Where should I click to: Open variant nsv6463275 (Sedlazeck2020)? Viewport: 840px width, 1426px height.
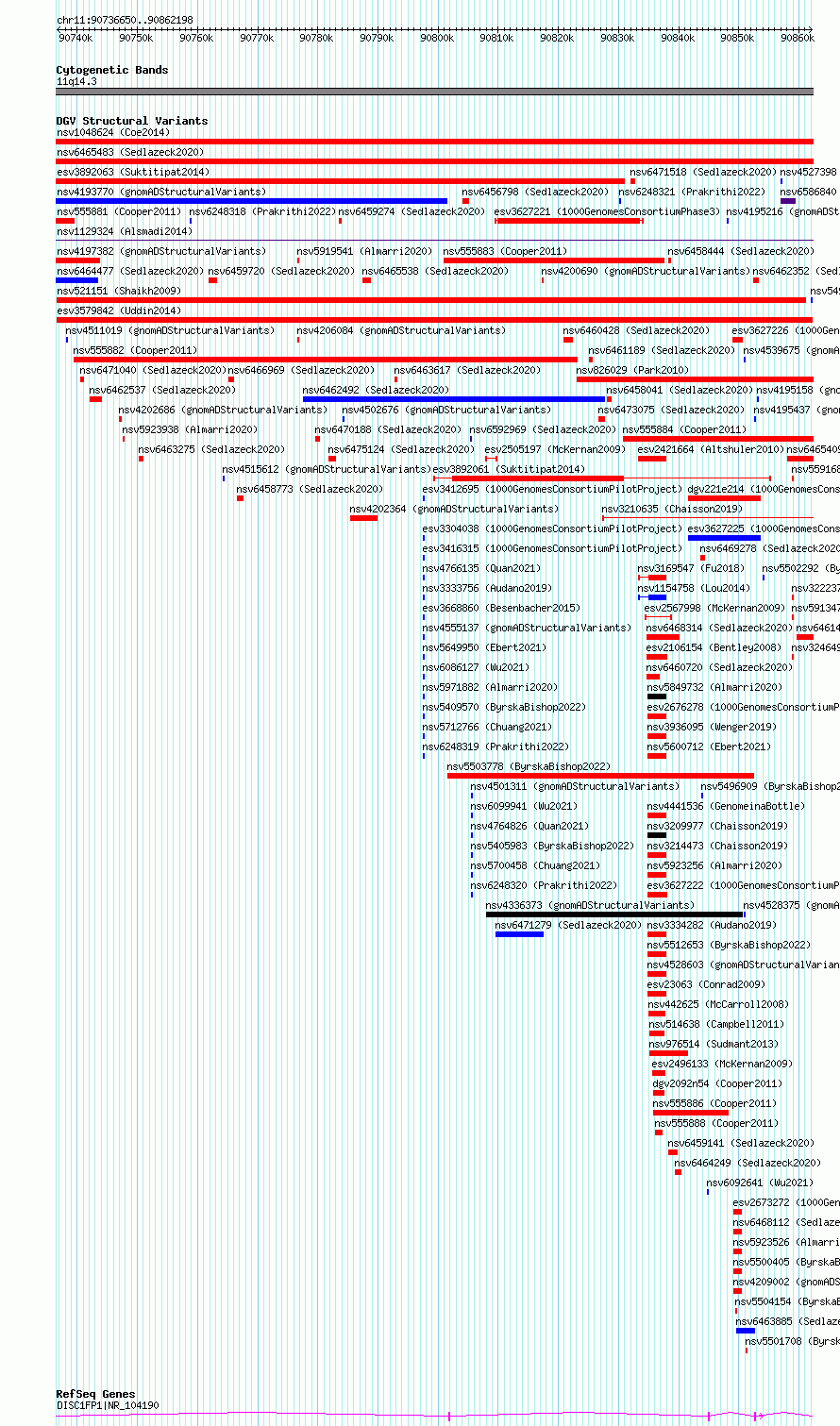(211, 449)
